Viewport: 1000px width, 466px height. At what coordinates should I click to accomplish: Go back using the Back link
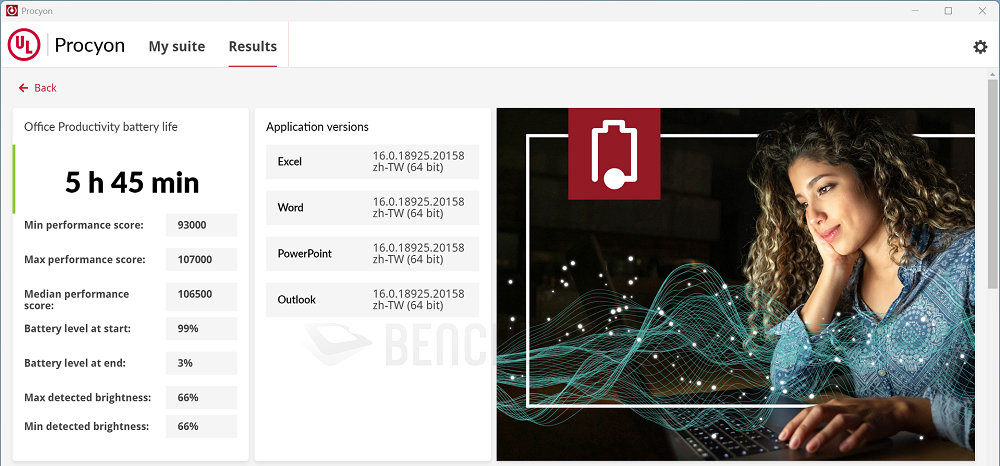tap(38, 88)
